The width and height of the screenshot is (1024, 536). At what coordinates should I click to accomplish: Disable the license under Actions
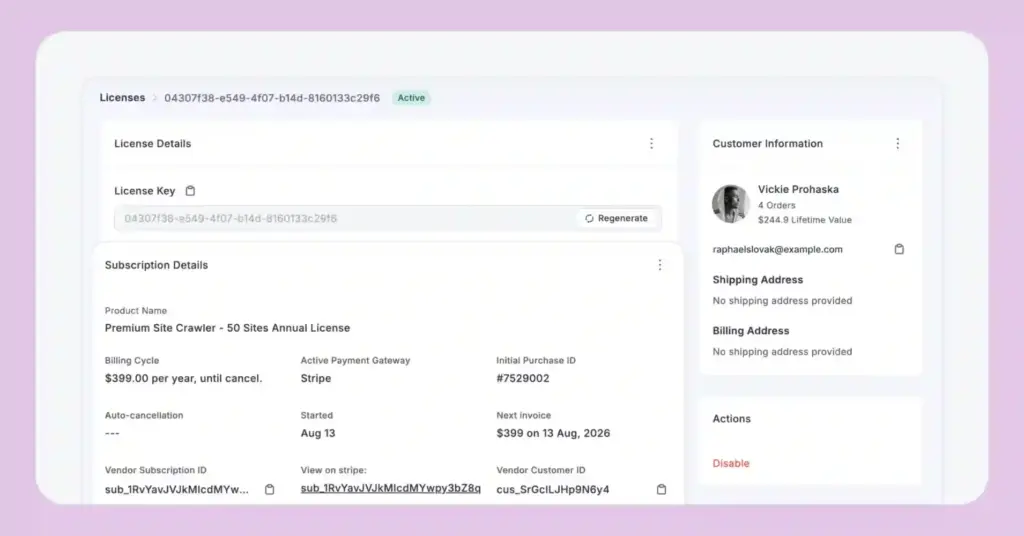pos(731,463)
